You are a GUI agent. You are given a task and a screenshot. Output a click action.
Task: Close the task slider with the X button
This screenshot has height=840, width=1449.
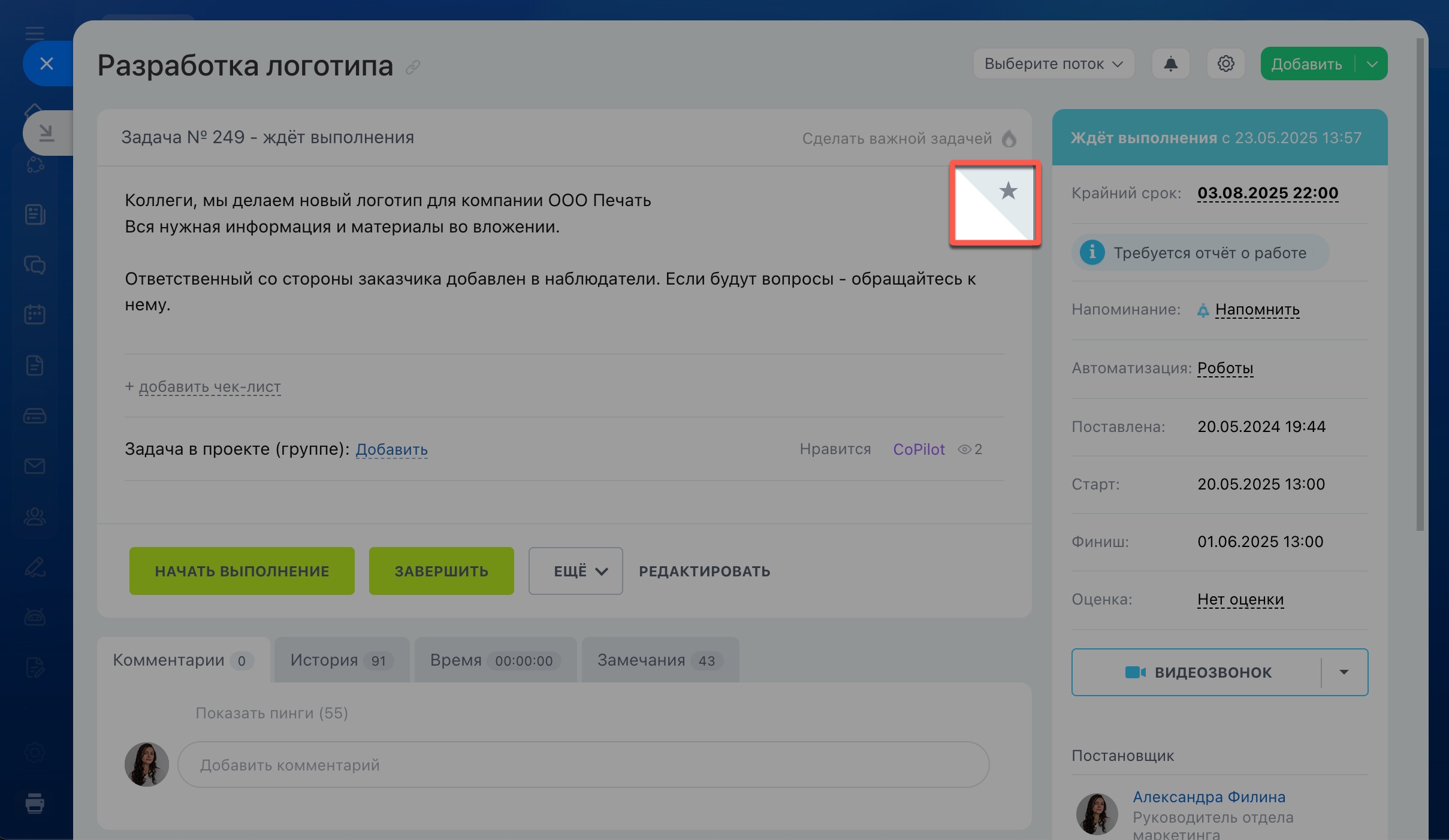47,64
